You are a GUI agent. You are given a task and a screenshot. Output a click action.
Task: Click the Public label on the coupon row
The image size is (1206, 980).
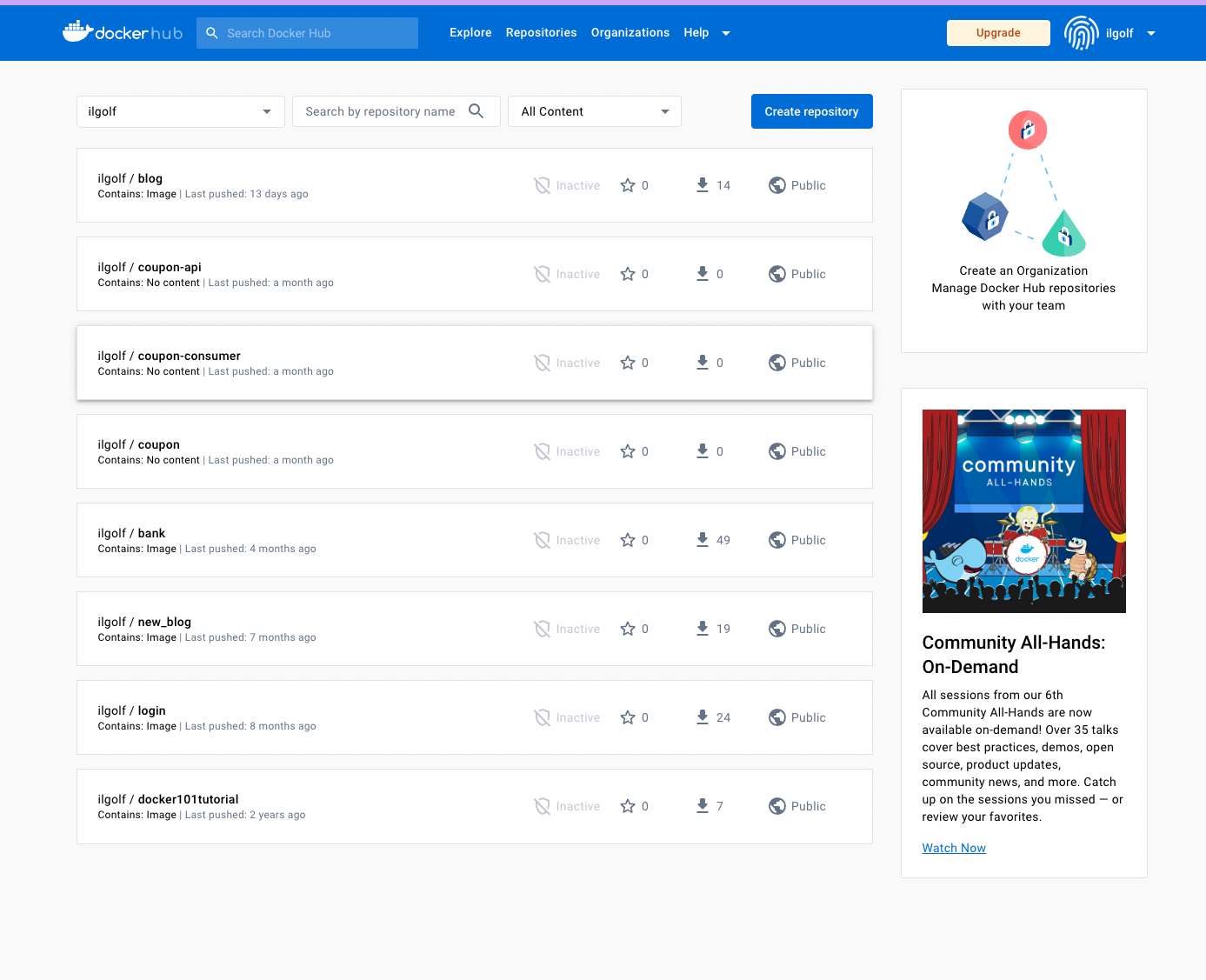(x=809, y=451)
